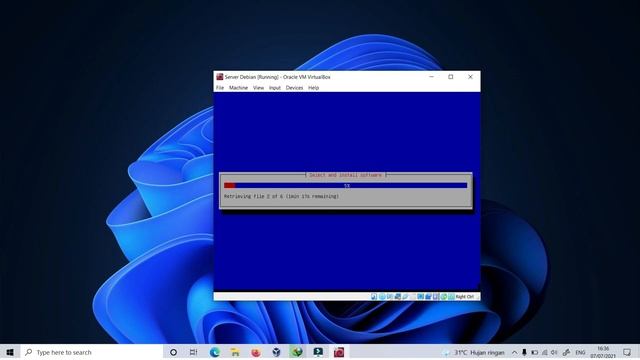Open the View menu
The image size is (640, 360).
tap(258, 88)
